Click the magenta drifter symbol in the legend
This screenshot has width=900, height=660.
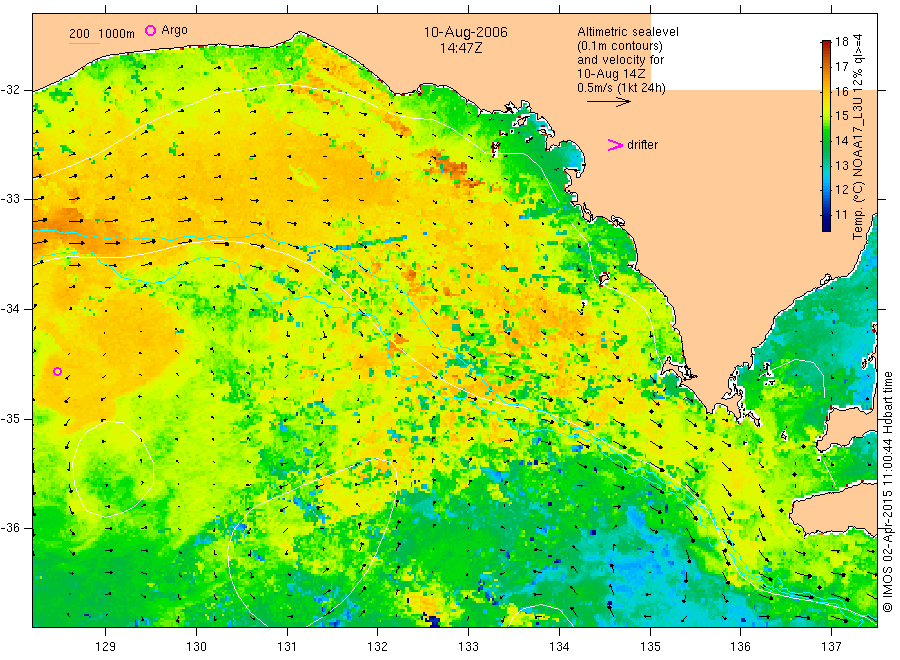(615, 145)
